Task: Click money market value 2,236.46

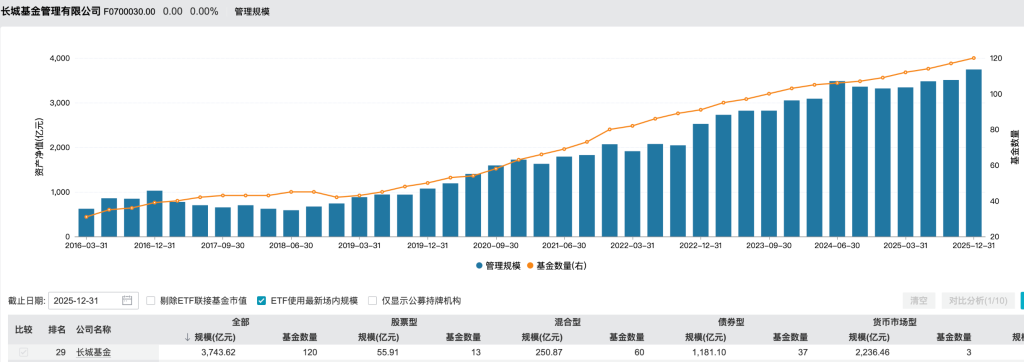Action: point(872,352)
